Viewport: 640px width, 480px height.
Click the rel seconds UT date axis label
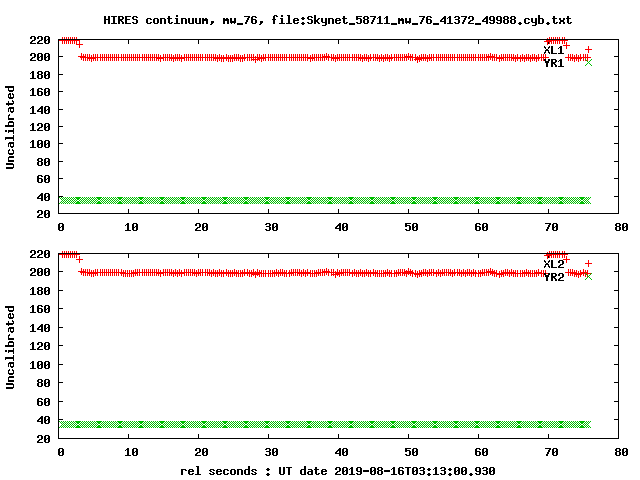point(338,471)
